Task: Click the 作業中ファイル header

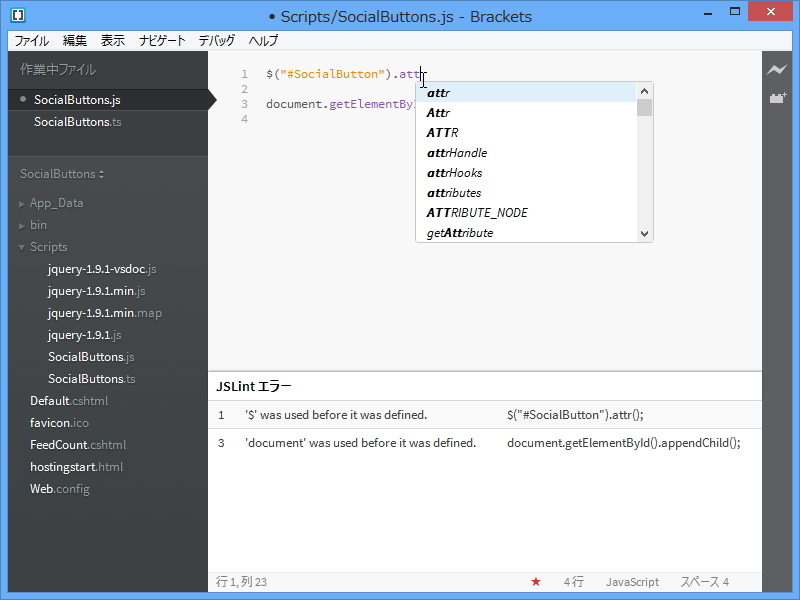Action: tap(58, 69)
